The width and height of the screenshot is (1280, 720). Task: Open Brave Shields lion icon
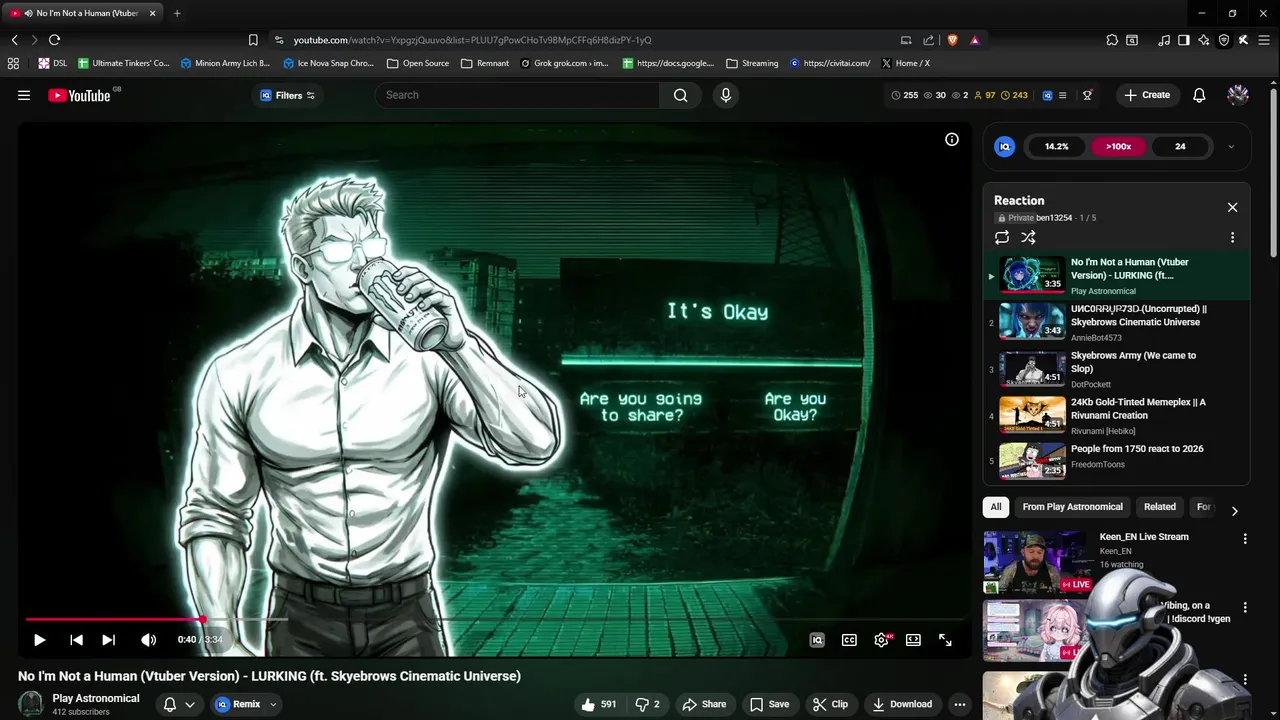(952, 40)
